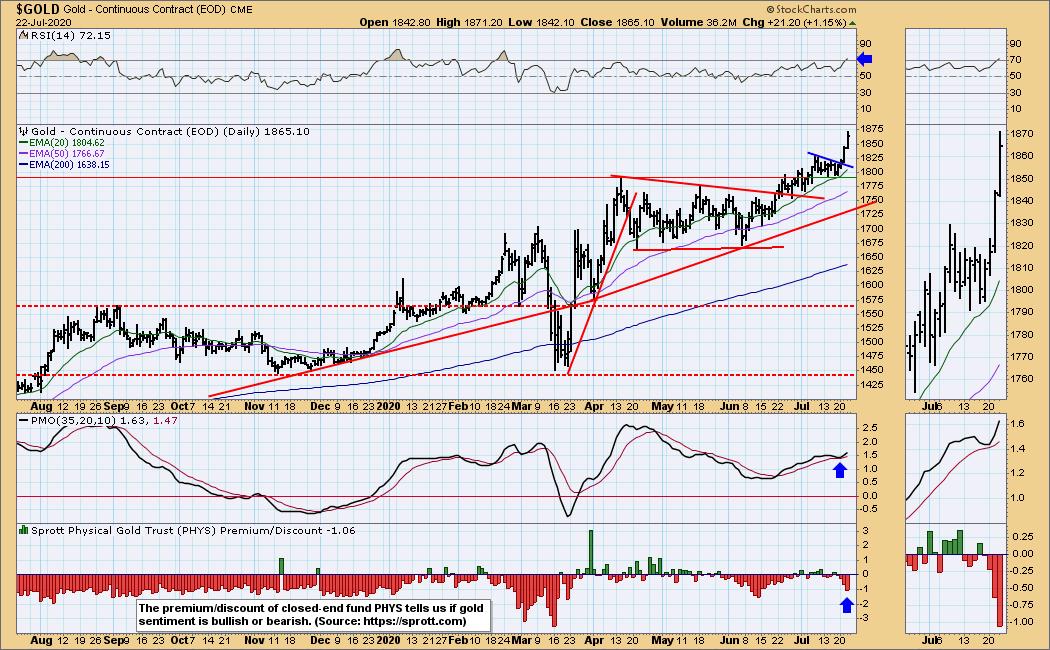Click the PMO(35,20,10) 1.63 indicator label
Viewport: 1050px width, 650px height.
pyautogui.click(x=90, y=420)
